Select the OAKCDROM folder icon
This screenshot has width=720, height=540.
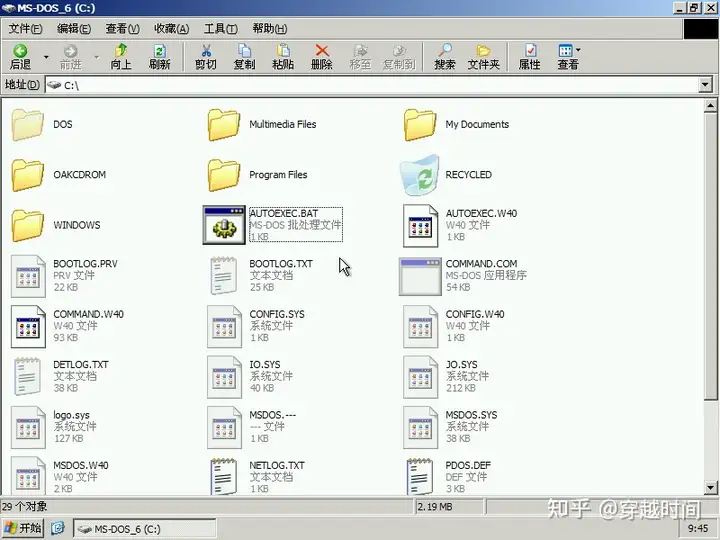tap(28, 175)
